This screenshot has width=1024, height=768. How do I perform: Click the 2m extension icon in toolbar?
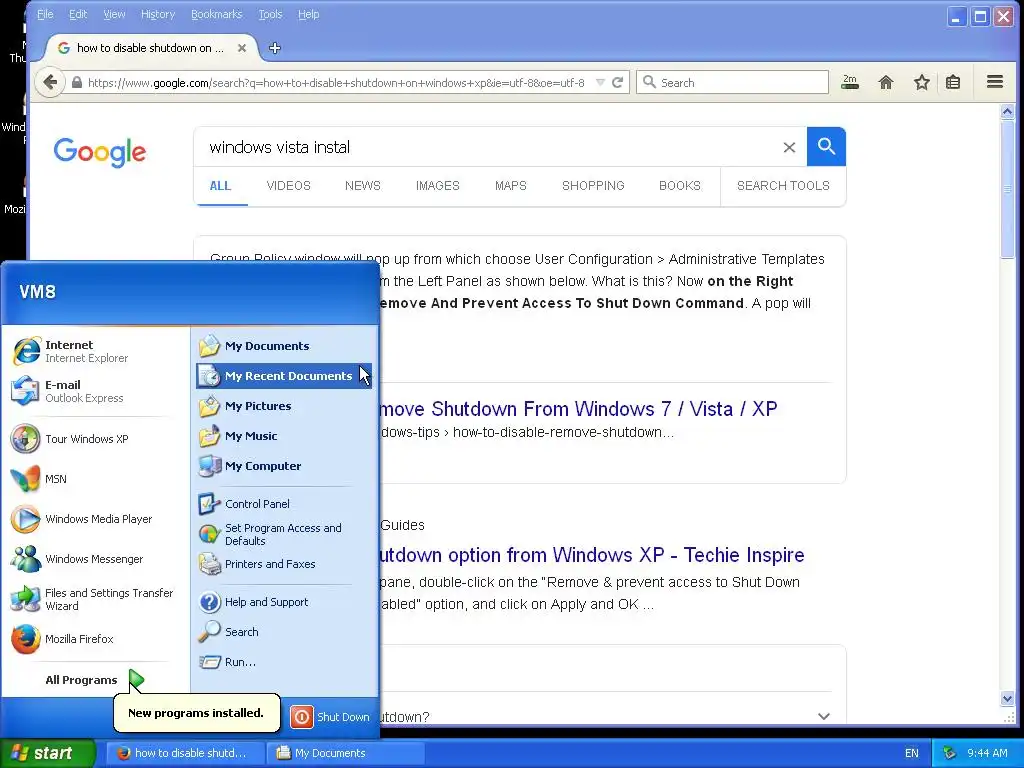(850, 82)
